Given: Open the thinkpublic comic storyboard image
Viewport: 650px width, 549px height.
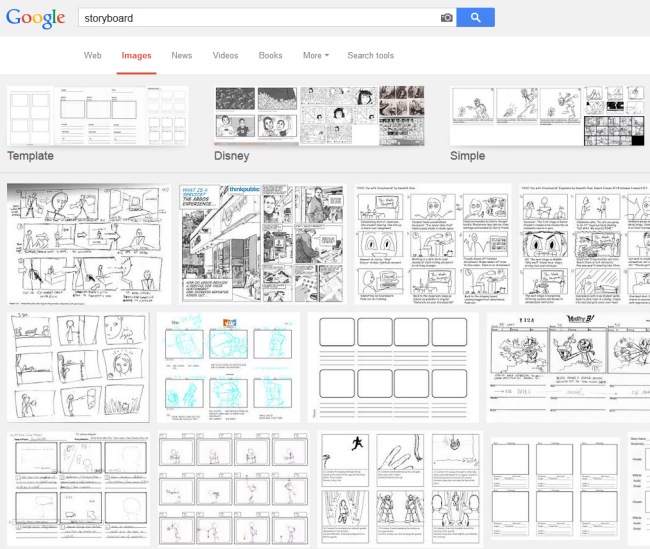Looking at the screenshot, I should (262, 243).
